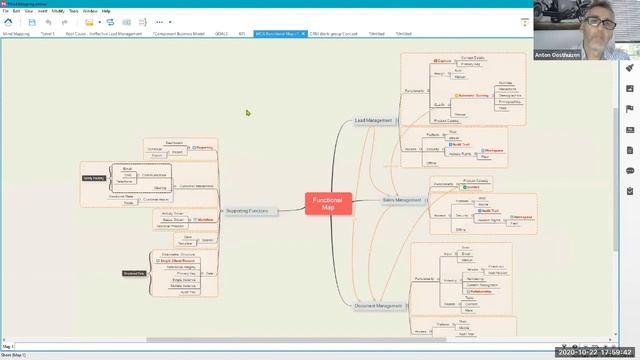Open the Notes page side panel icon
The width and height of the screenshot is (640, 360).
[x=630, y=150]
